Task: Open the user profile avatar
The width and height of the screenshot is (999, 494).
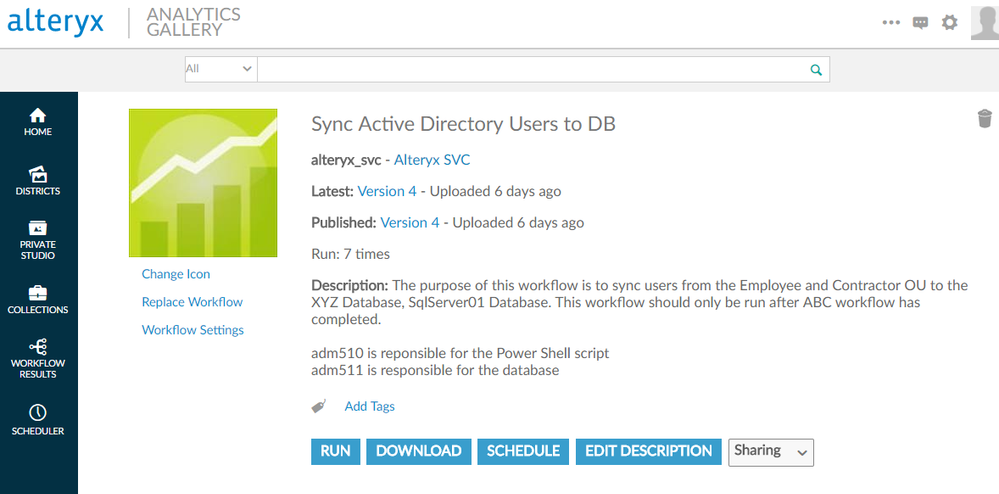Action: pos(985,23)
